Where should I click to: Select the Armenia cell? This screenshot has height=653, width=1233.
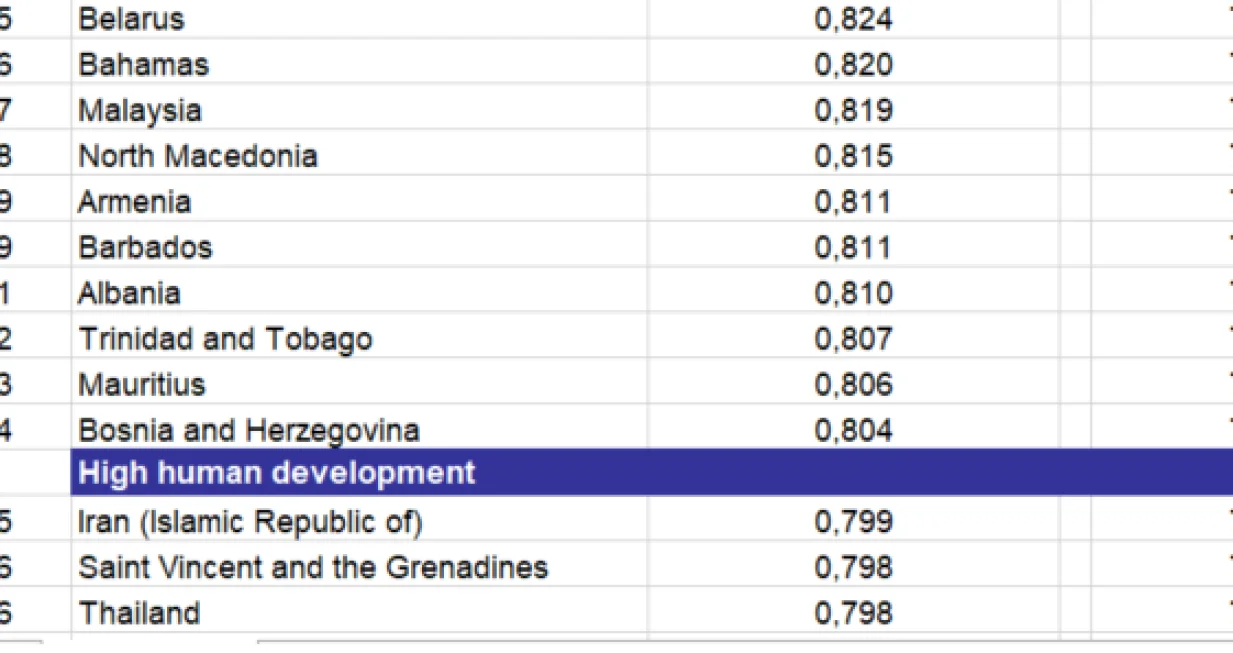[x=135, y=202]
